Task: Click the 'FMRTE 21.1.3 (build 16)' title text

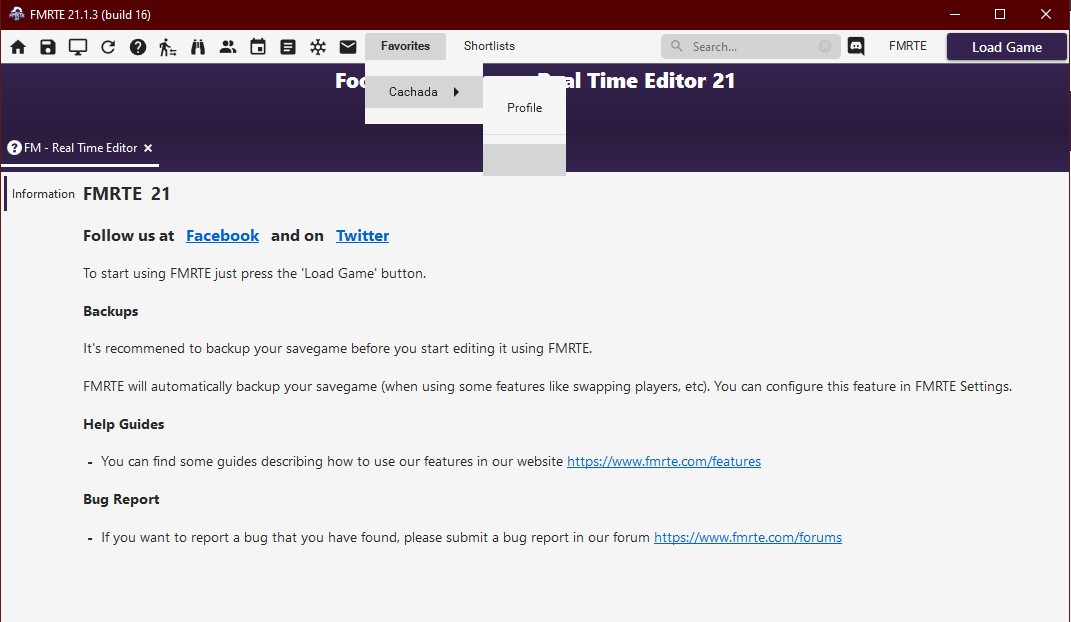Action: point(90,14)
